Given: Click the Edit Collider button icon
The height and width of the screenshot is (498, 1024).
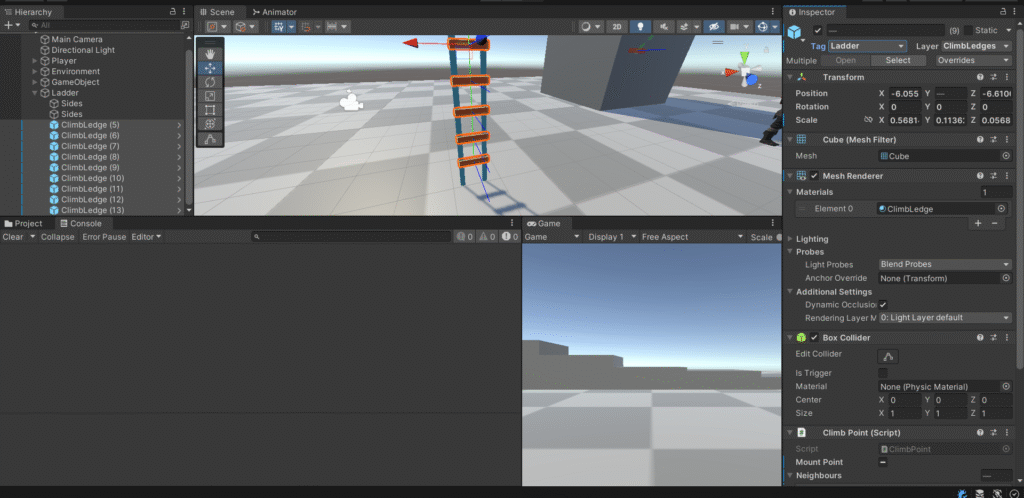Looking at the screenshot, I should (x=888, y=356).
